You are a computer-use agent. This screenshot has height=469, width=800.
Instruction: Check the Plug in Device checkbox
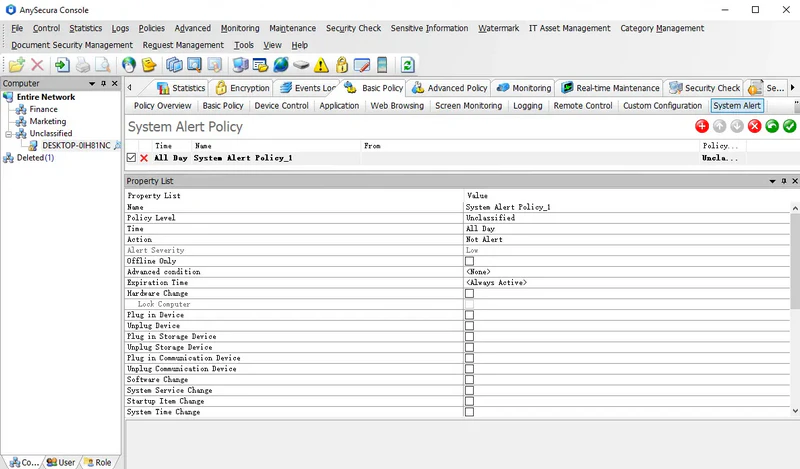[469, 315]
